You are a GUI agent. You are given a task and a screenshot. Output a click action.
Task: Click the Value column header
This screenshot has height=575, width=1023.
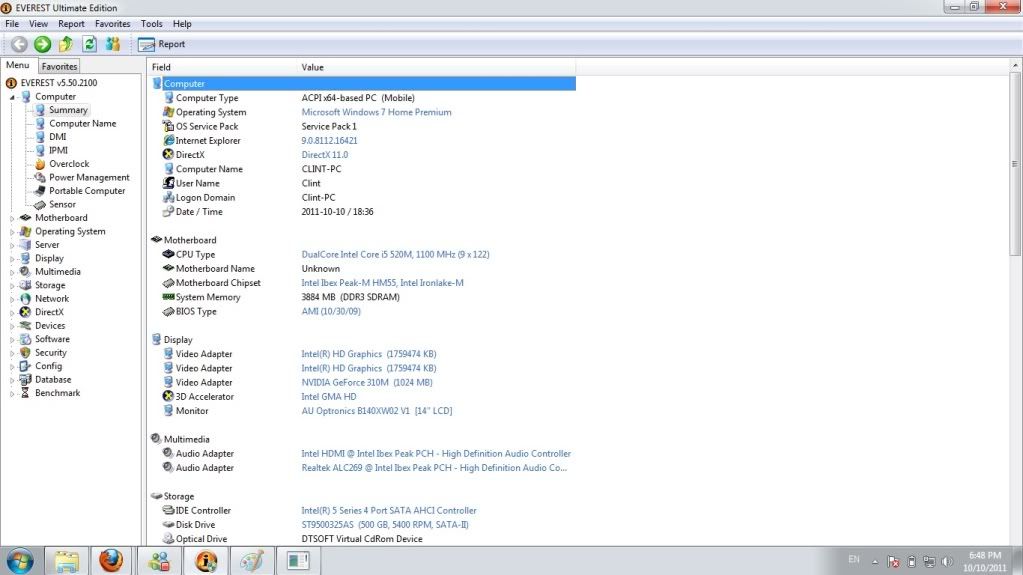312,67
